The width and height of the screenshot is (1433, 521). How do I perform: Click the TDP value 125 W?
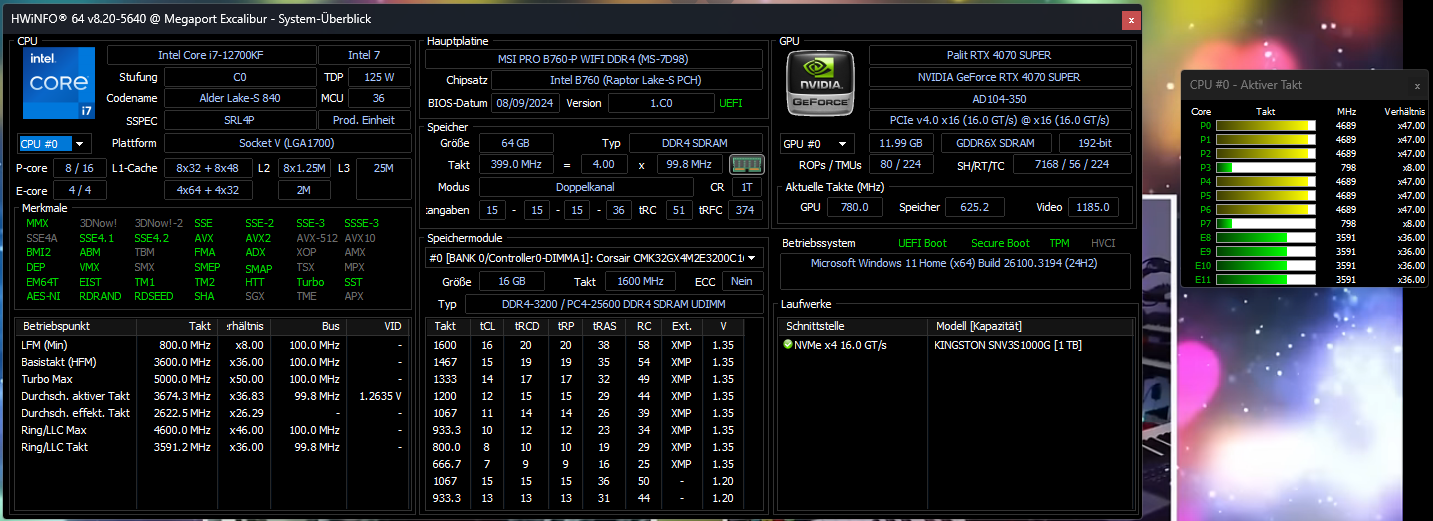(x=379, y=77)
